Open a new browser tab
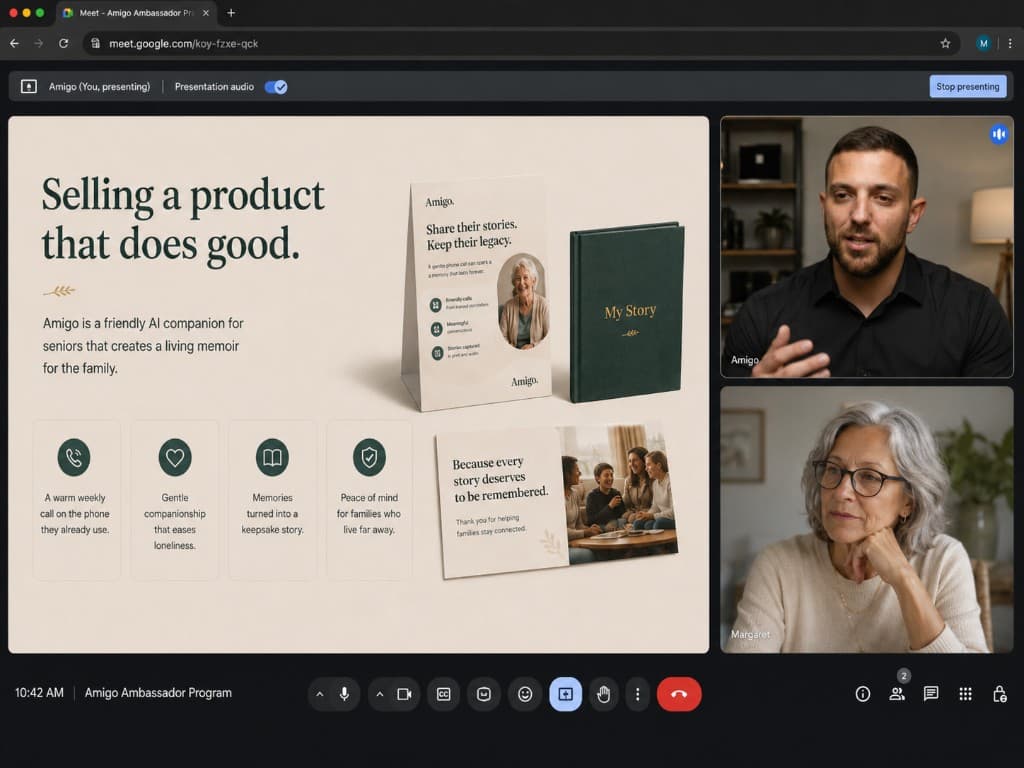 pyautogui.click(x=231, y=13)
